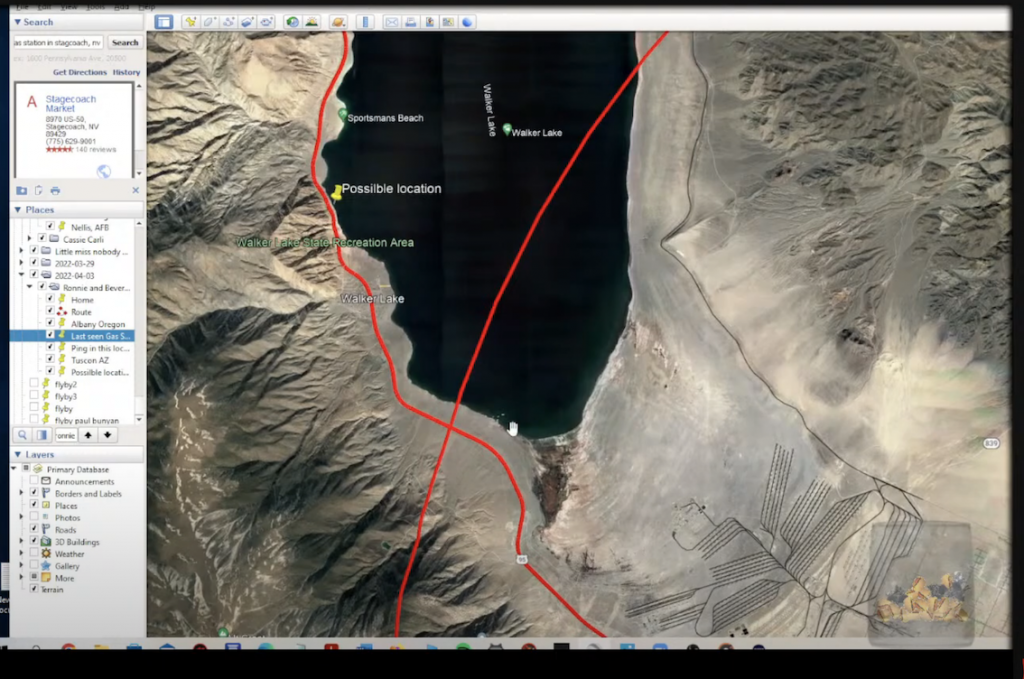Viewport: 1024px width, 679px height.
Task: Click the search text input field
Action: tap(56, 43)
